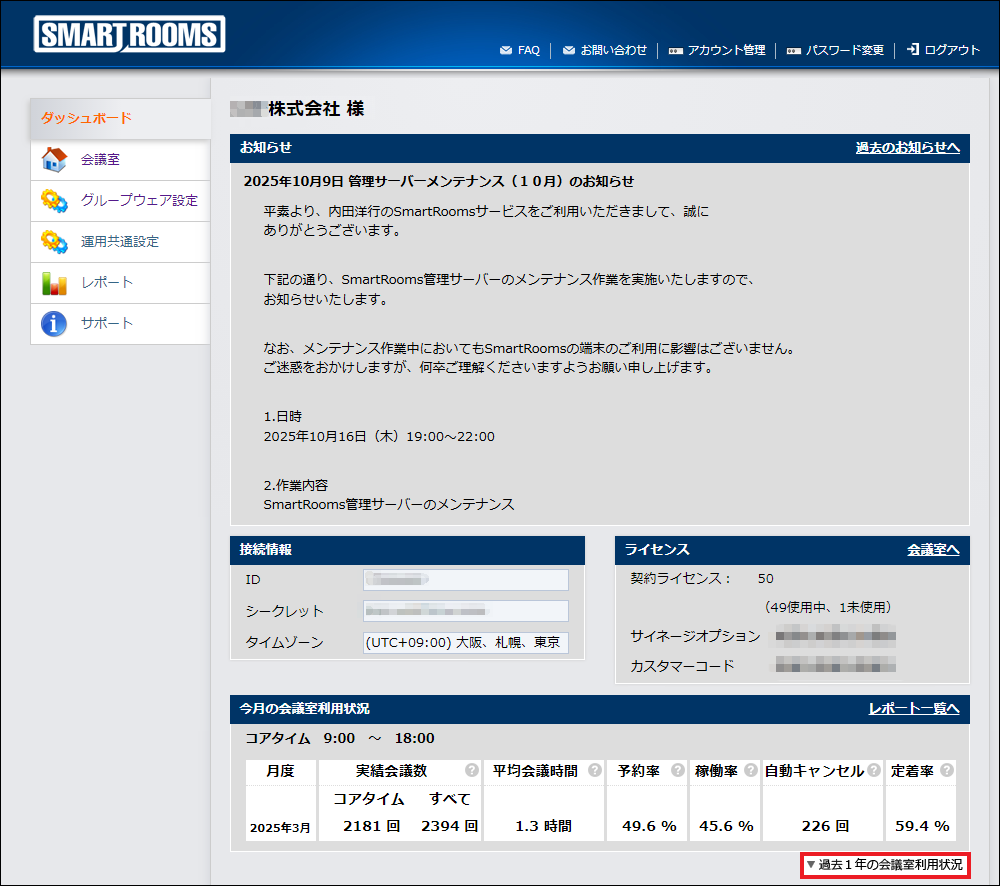
Task: Click the gear icon beside グループウェア設定
Action: pyautogui.click(x=54, y=201)
